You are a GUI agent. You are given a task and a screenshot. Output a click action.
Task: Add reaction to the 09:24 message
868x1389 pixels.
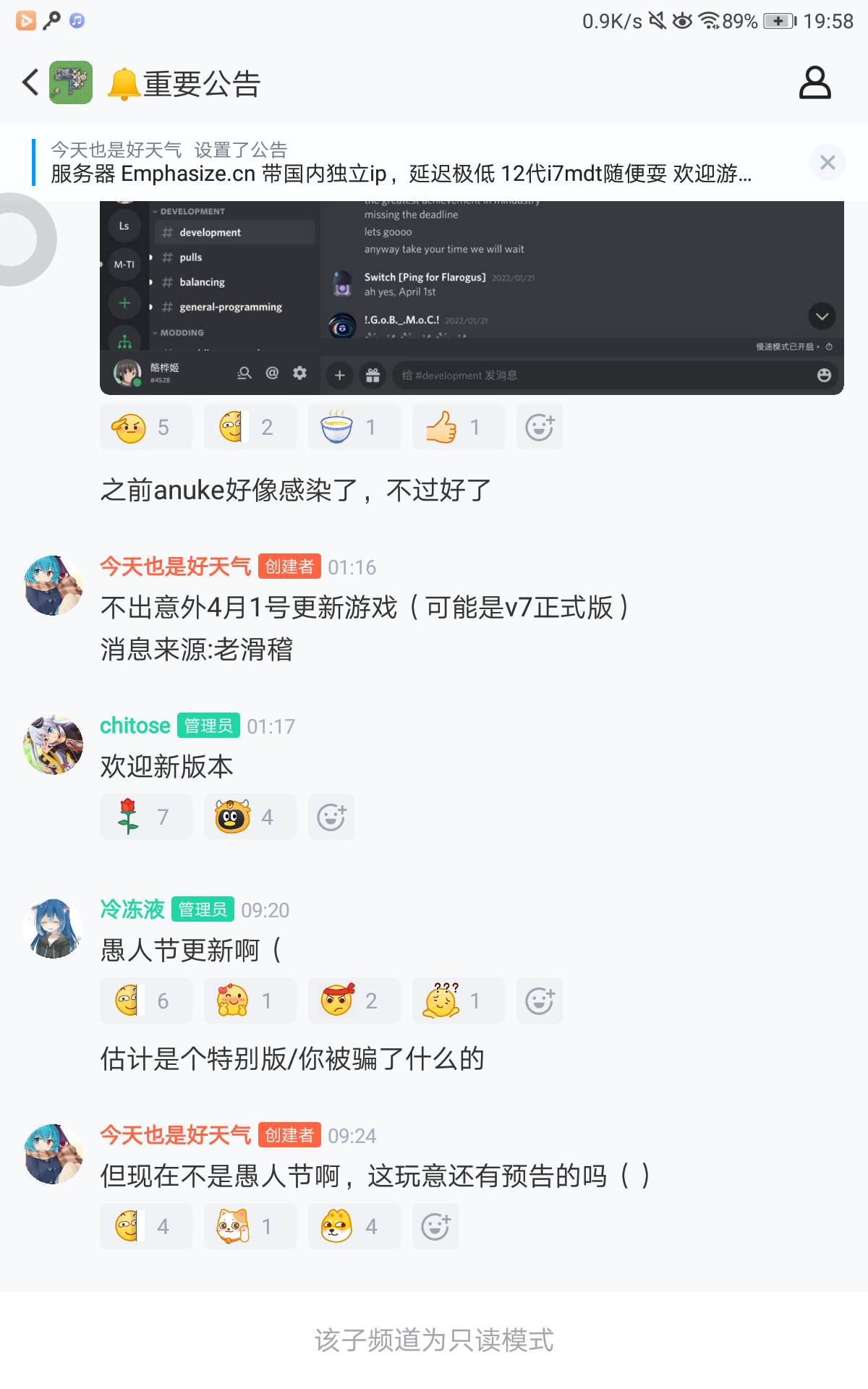(435, 1226)
